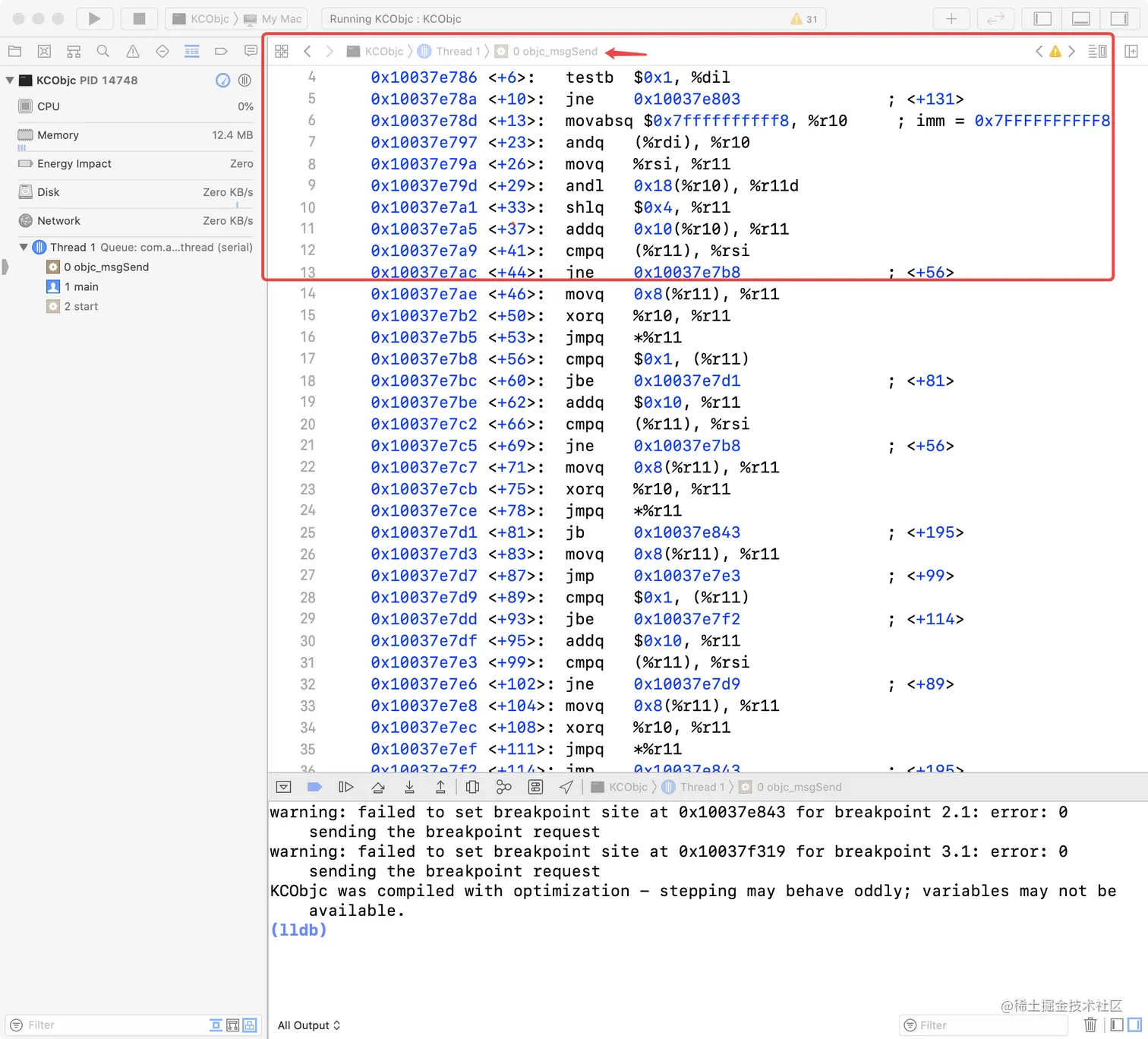Click address 0x10037e803 on line 5
This screenshot has height=1039, width=1148.
[x=686, y=99]
